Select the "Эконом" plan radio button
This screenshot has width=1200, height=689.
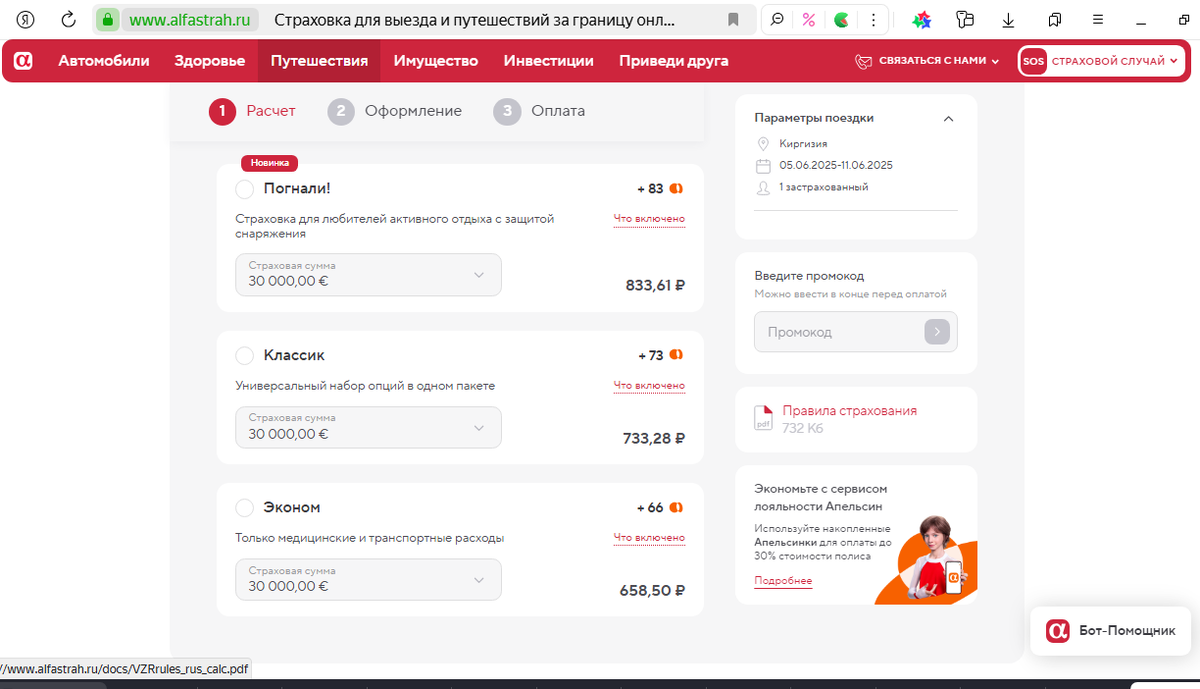point(245,508)
